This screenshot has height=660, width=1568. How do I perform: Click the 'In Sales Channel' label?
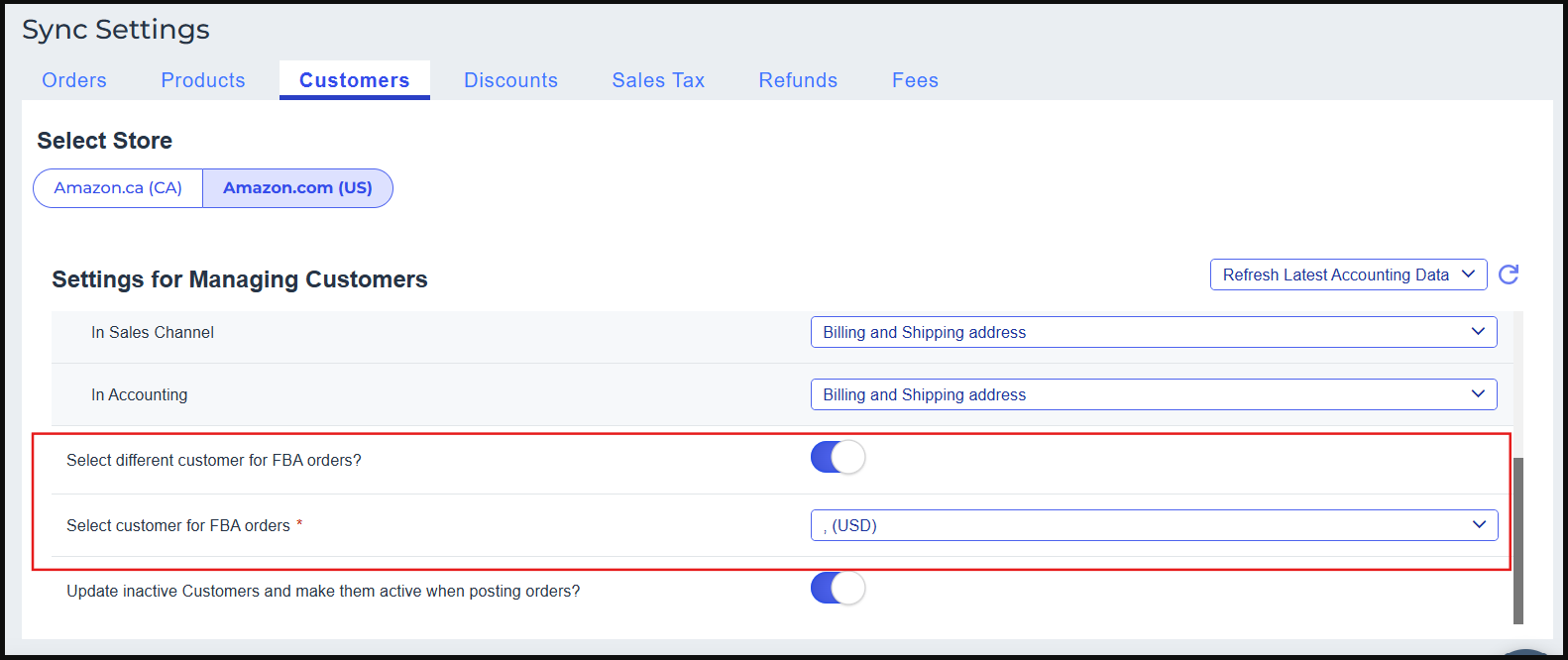click(153, 333)
